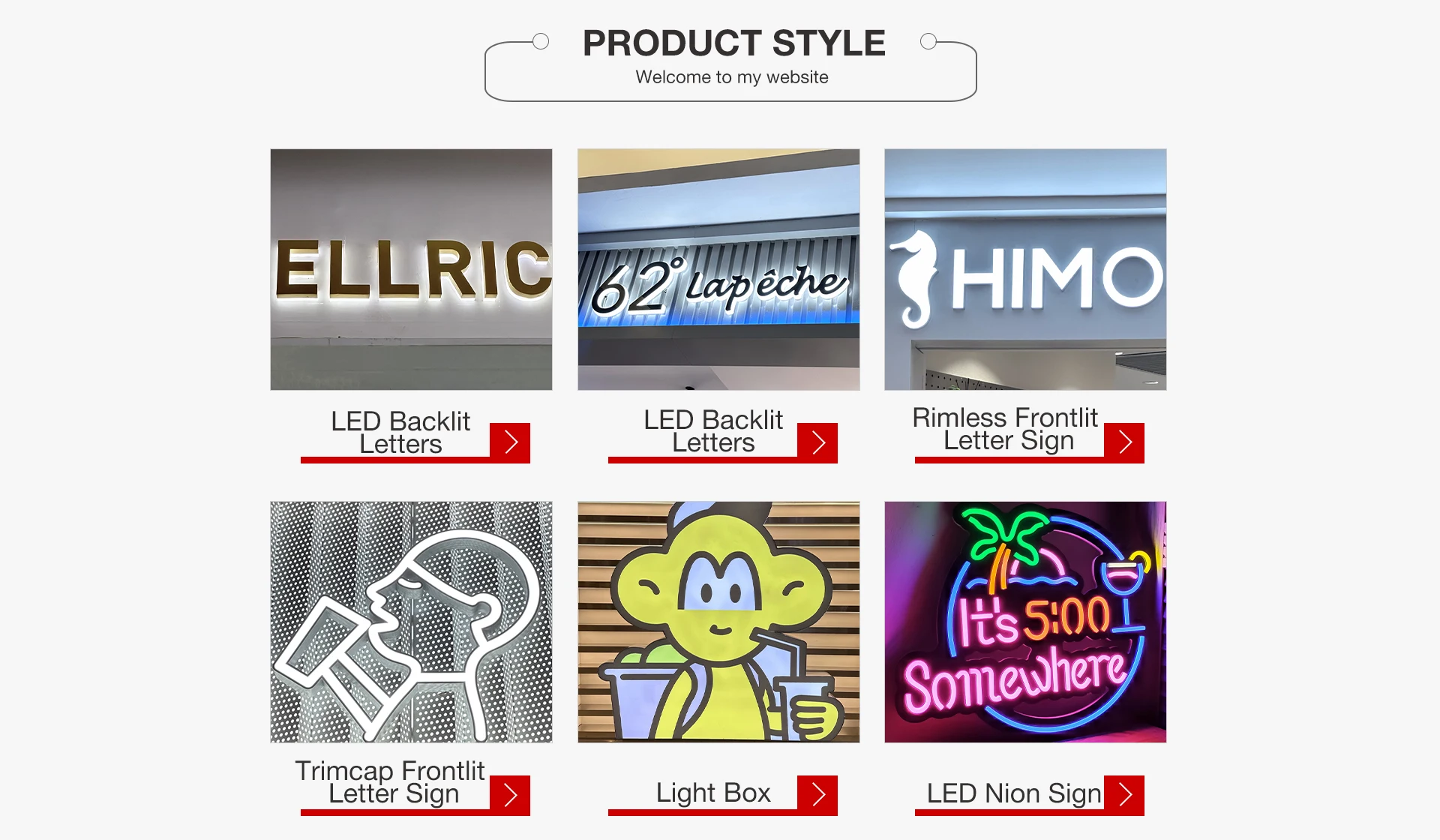1440x840 pixels.
Task: Click the Rimless Frontlit Letter Sign label
Action: pyautogui.click(x=1005, y=429)
